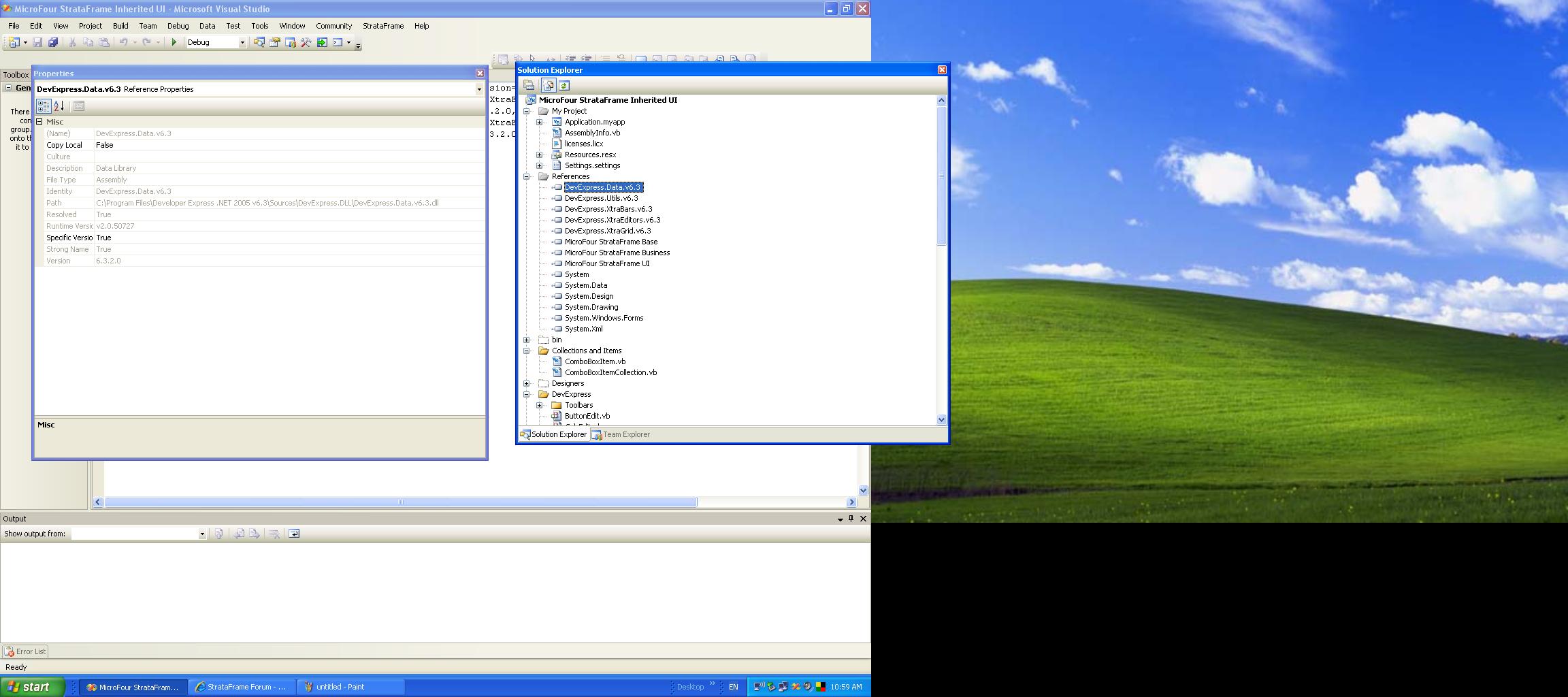Click the Find in Files toolbar icon
1568x697 pixels.
coord(259,42)
